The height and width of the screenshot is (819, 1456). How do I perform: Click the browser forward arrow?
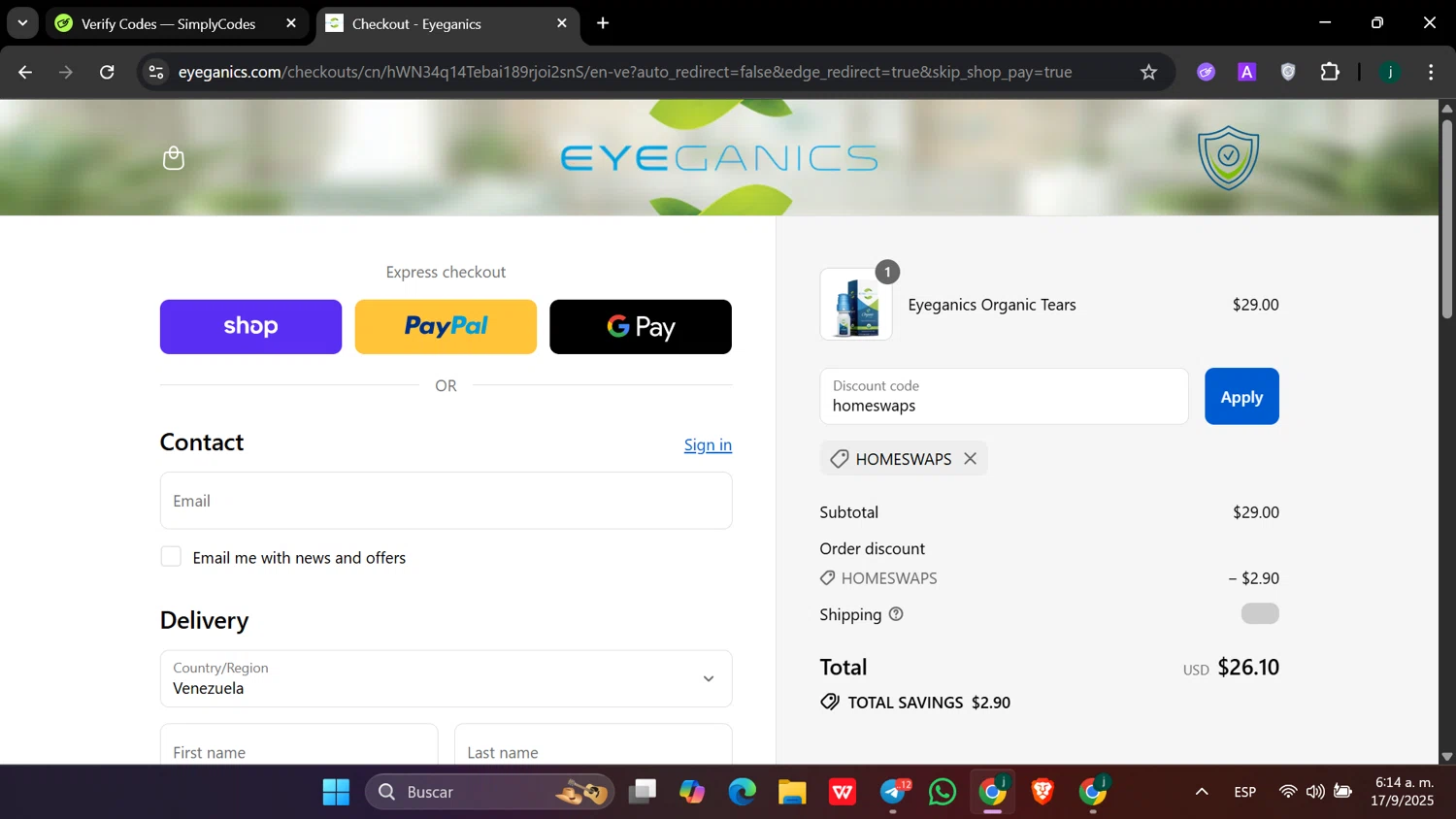tap(66, 72)
